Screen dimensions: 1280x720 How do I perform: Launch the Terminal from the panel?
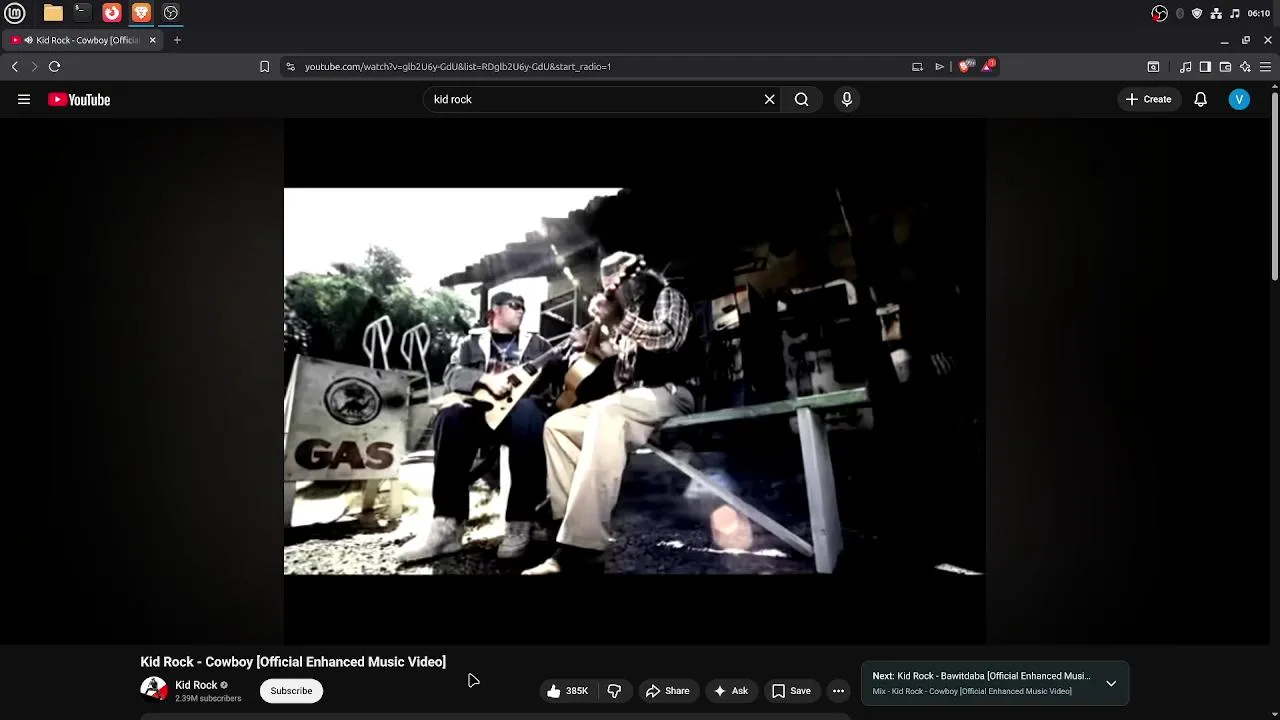[x=82, y=13]
